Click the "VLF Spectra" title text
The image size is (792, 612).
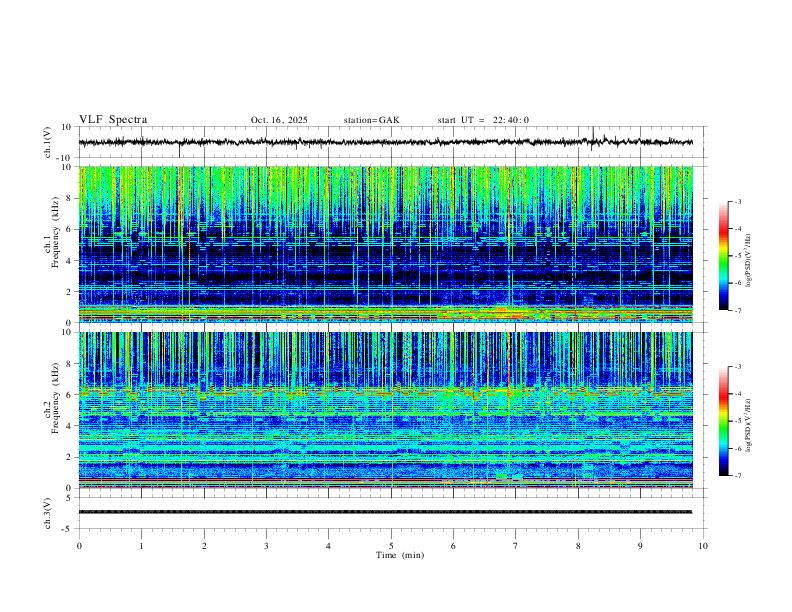click(x=113, y=120)
